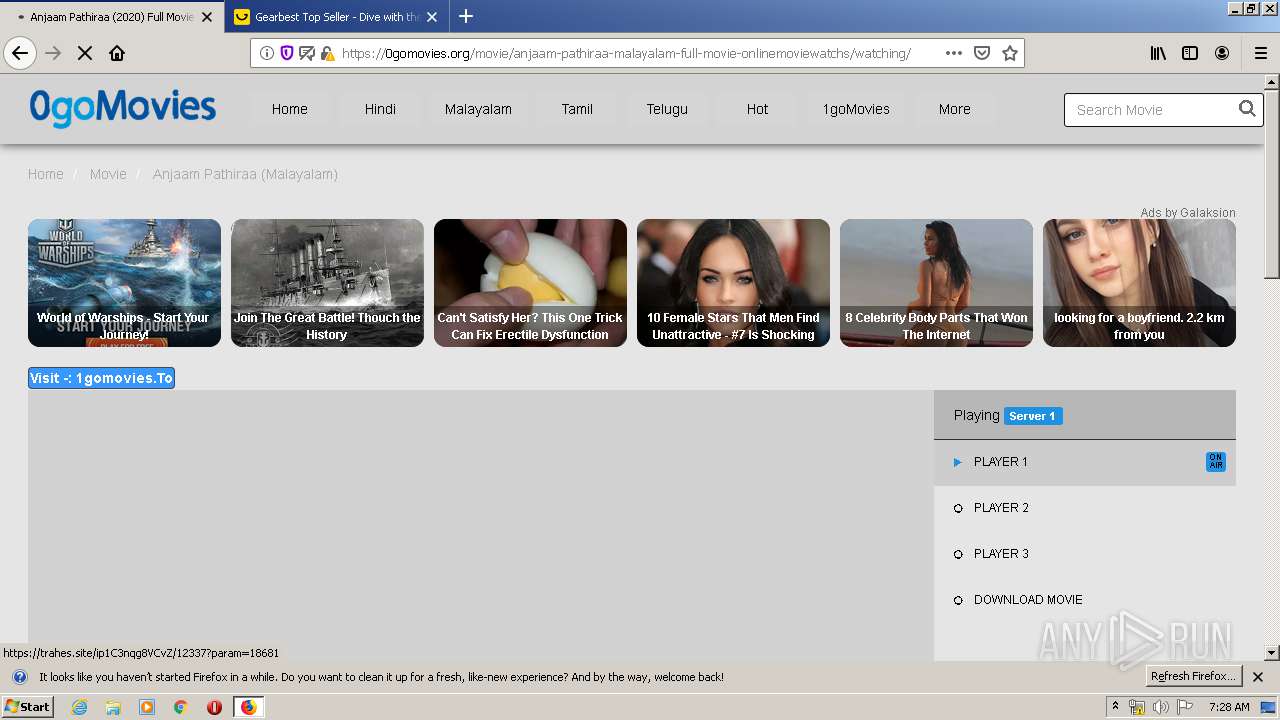Viewport: 1280px width, 720px height.
Task: Click the 0goMovies logo
Action: point(123,108)
